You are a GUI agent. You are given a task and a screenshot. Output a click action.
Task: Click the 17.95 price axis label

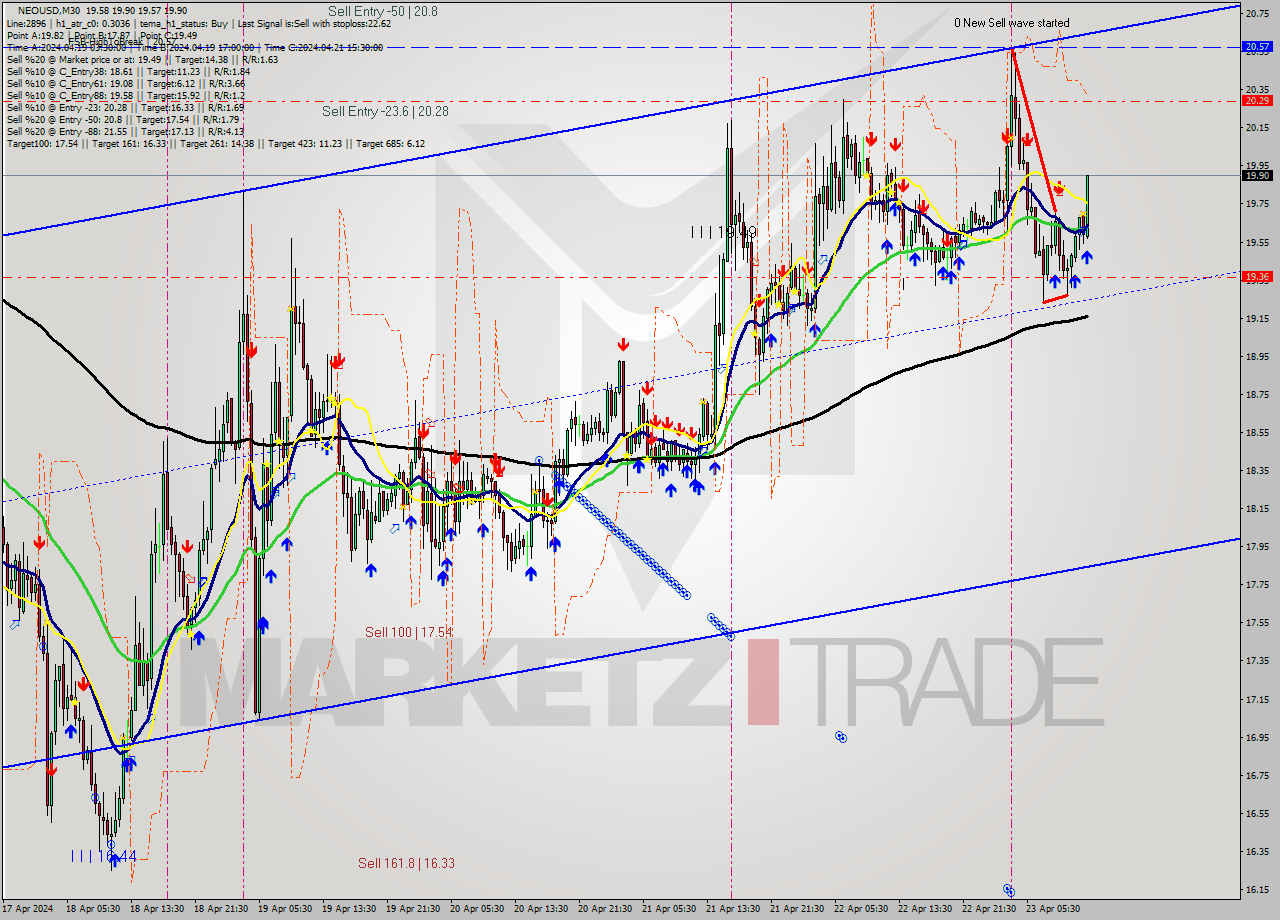click(1257, 546)
